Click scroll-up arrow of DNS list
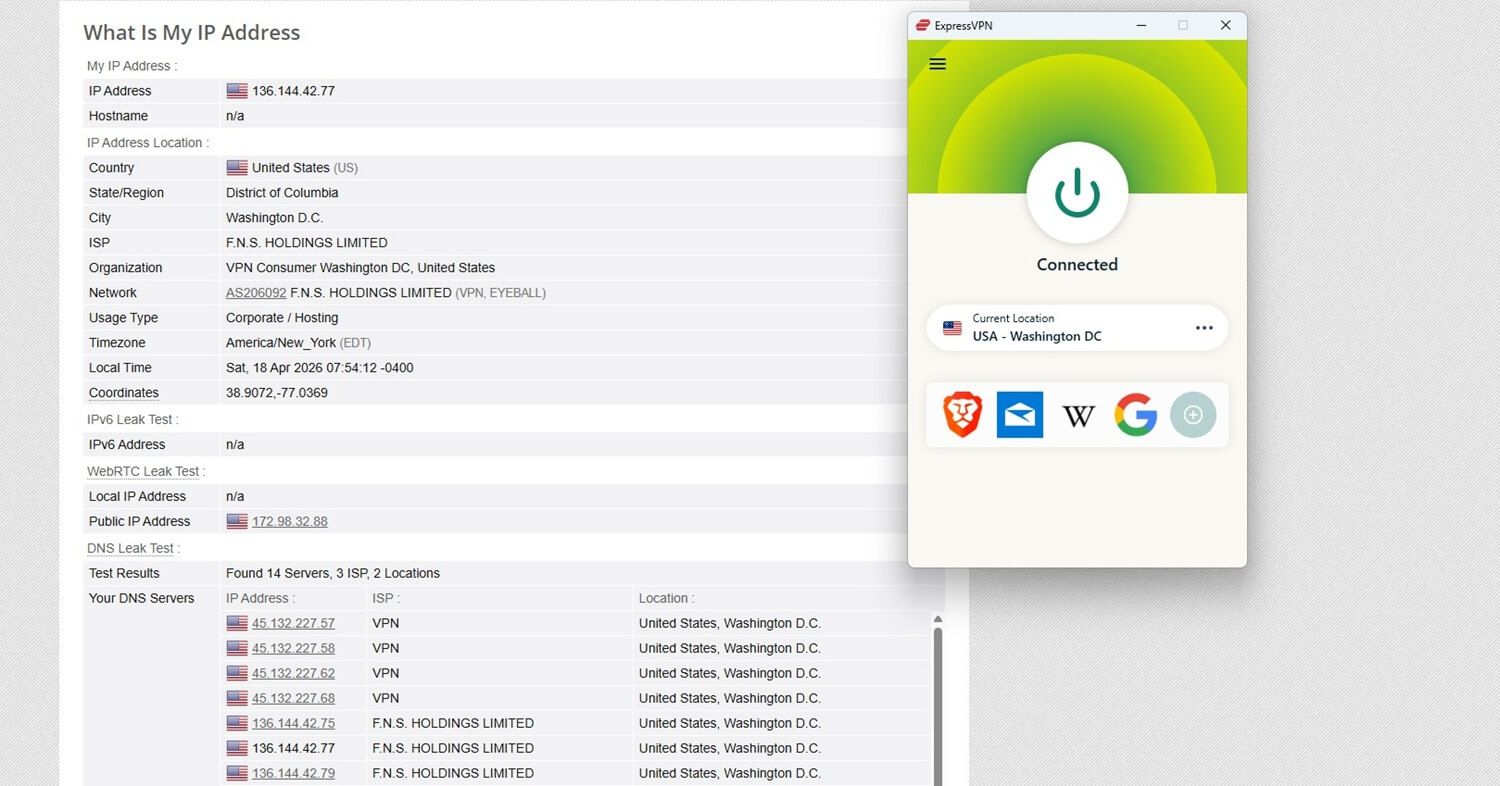 click(x=938, y=619)
